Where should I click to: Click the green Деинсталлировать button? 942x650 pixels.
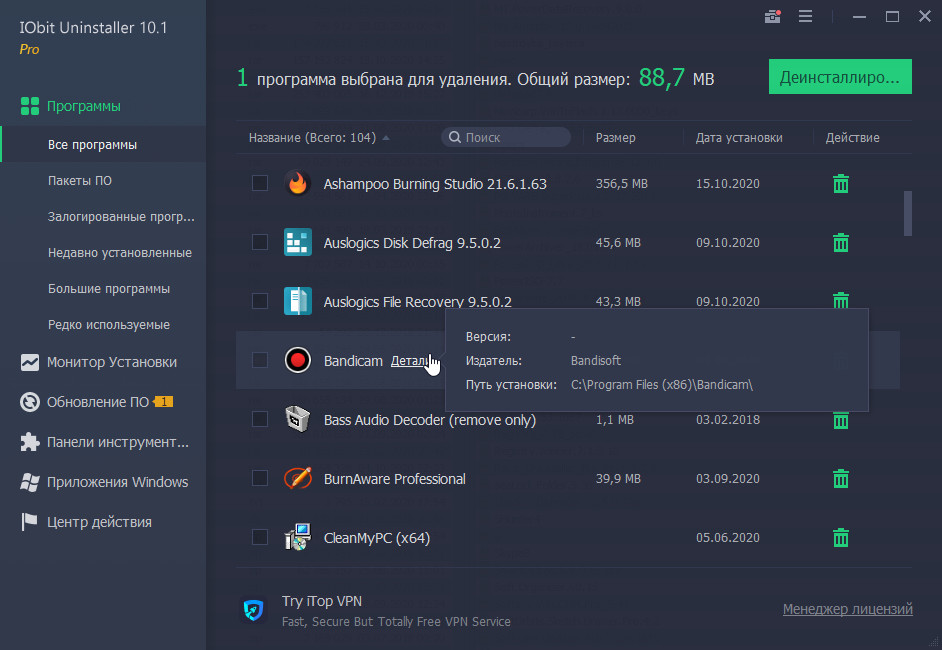(x=840, y=76)
